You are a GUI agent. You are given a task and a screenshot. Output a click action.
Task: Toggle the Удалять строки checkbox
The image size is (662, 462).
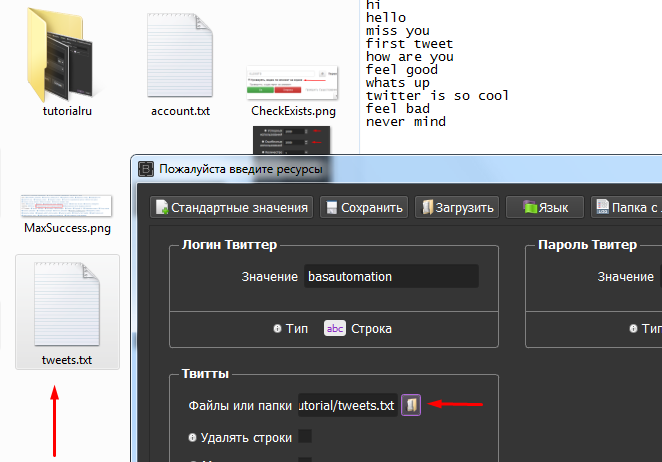(305, 437)
